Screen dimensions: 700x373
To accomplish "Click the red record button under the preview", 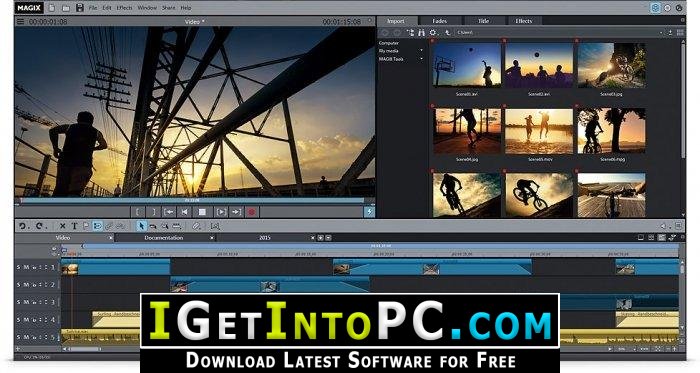I will pos(251,212).
